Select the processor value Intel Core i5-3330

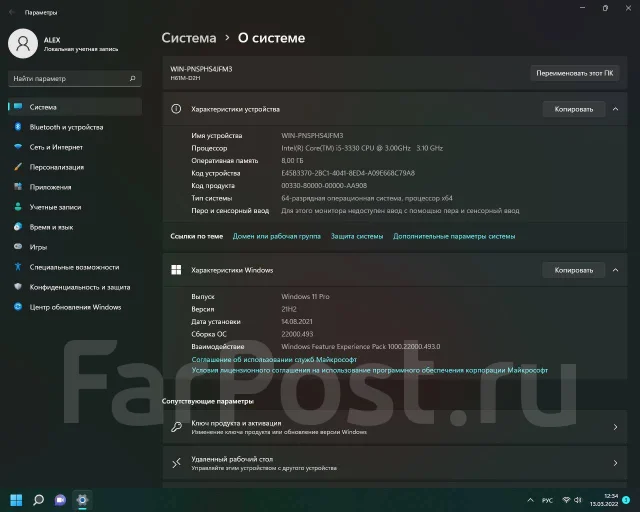click(362, 148)
